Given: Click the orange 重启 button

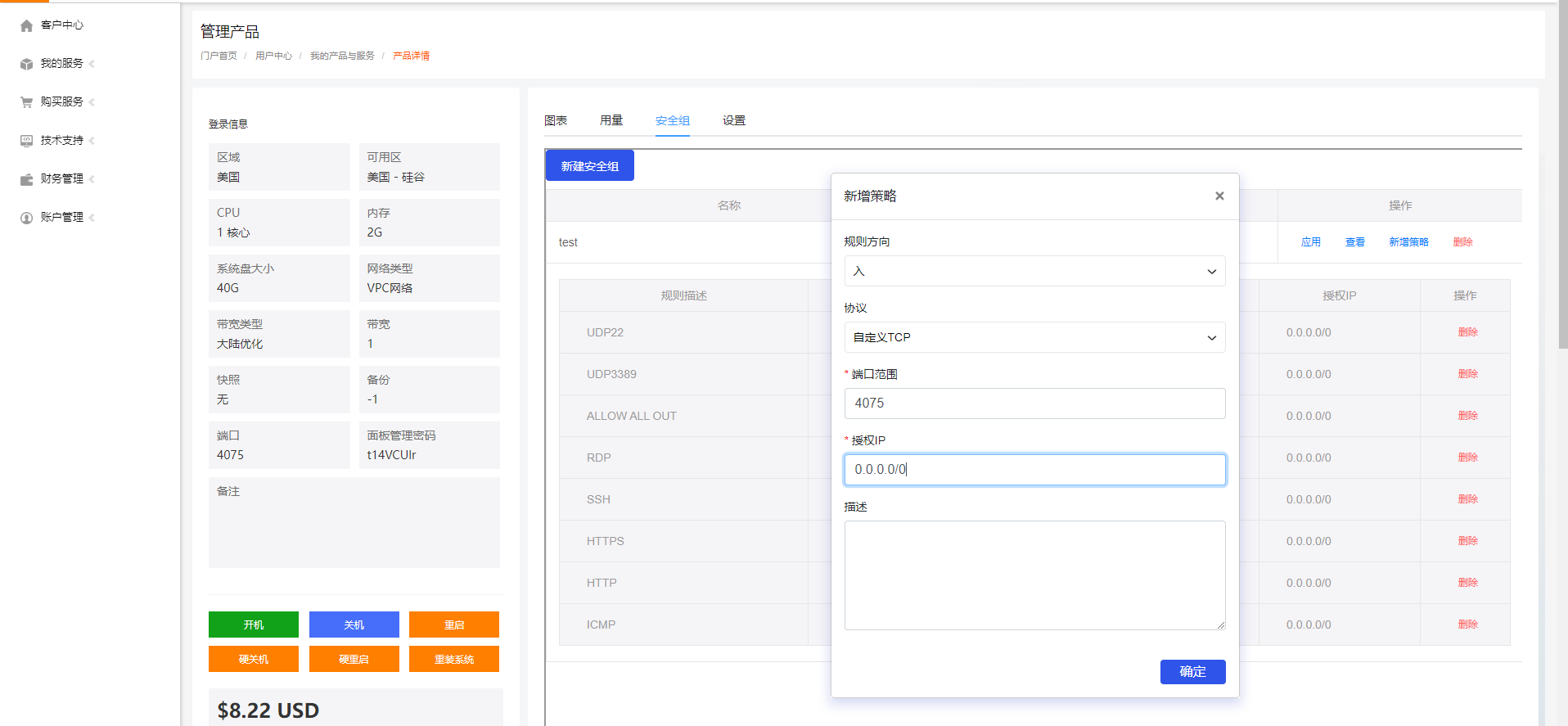Looking at the screenshot, I should [x=454, y=625].
